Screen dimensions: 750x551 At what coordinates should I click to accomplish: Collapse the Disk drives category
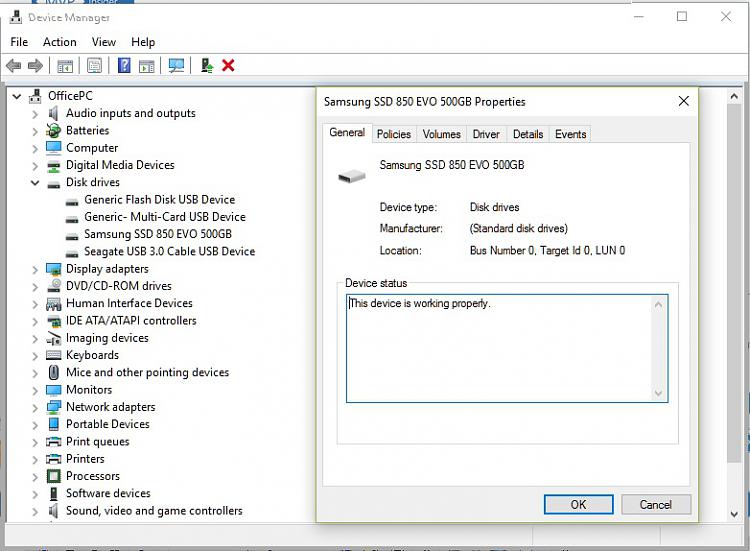tap(35, 183)
